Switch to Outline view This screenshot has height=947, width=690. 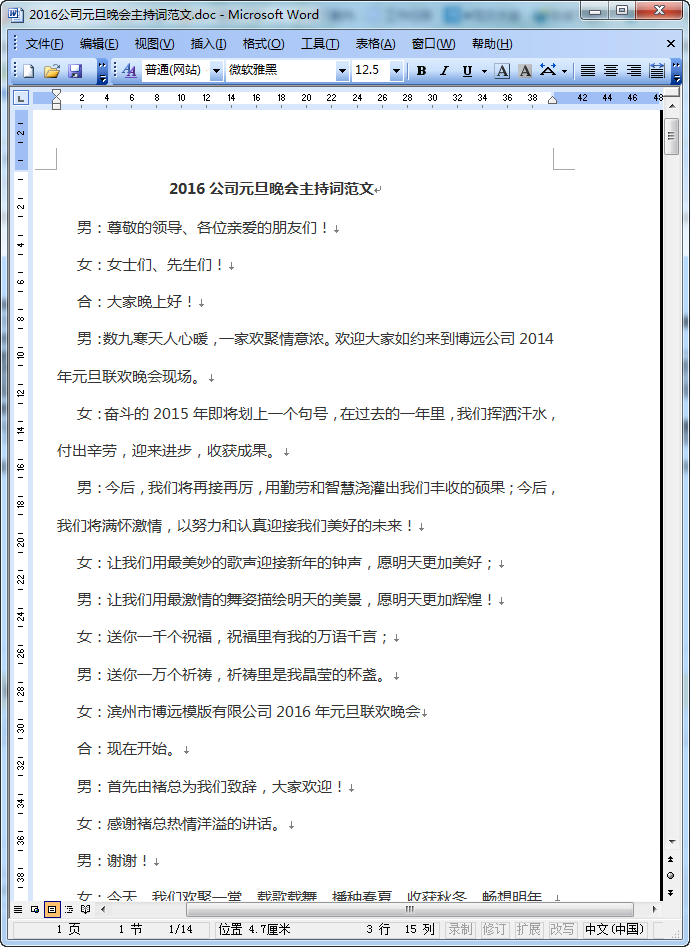pyautogui.click(x=69, y=909)
